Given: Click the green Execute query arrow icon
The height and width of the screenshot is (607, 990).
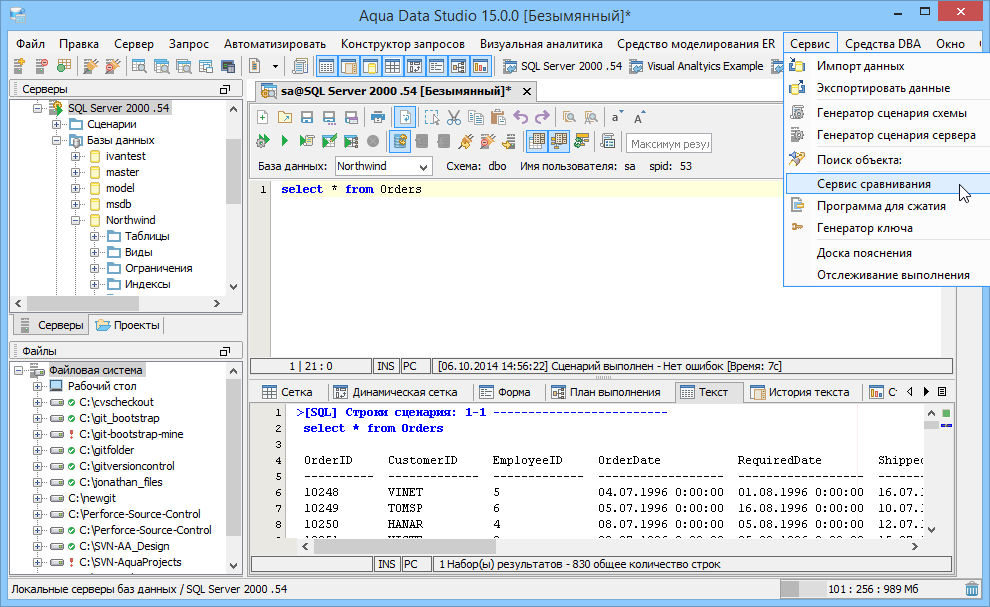Looking at the screenshot, I should click(285, 141).
